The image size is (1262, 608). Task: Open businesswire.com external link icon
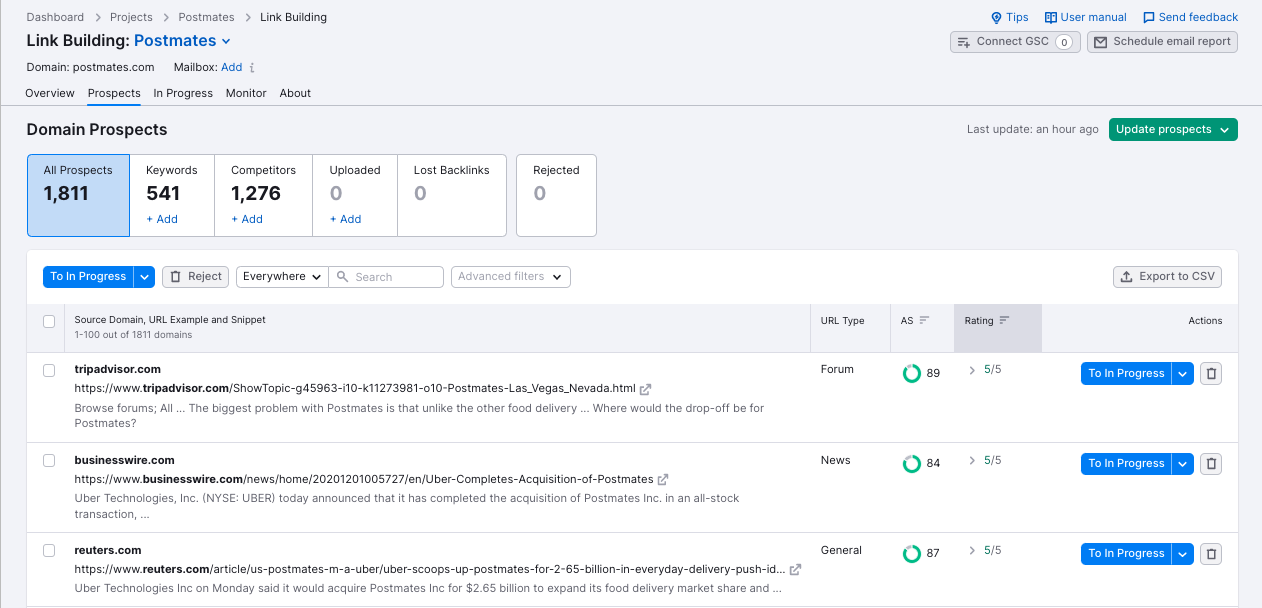tap(663, 480)
